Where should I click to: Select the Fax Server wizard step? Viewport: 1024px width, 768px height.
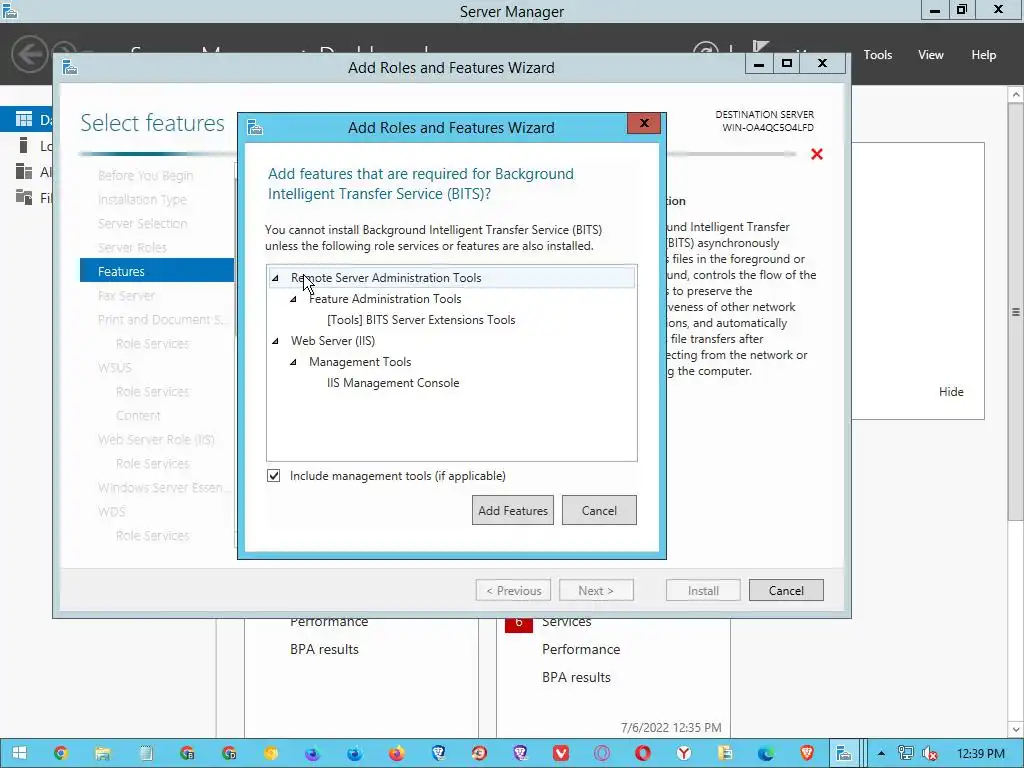point(127,295)
